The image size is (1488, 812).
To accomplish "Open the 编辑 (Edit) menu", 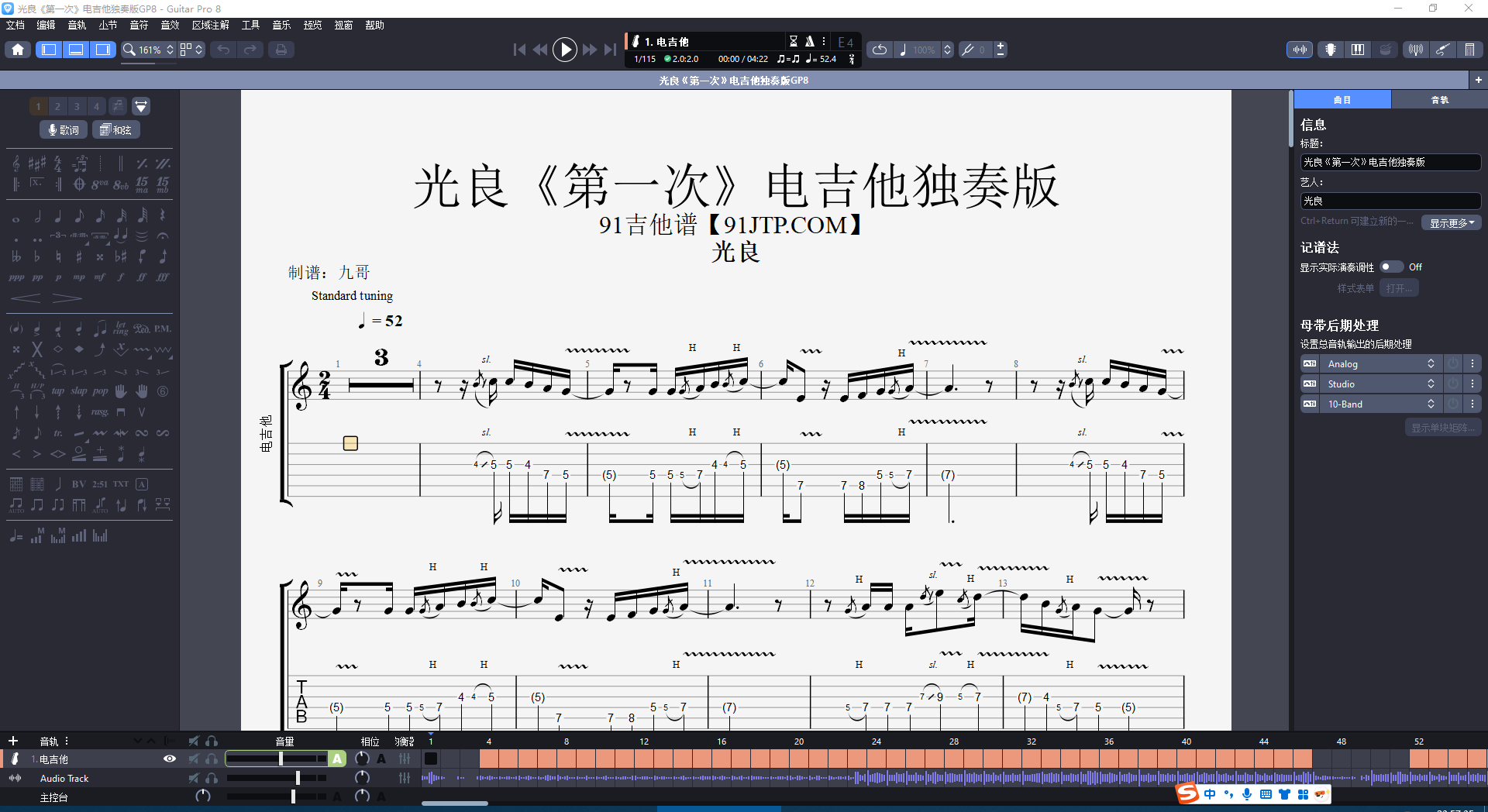I will tap(46, 25).
